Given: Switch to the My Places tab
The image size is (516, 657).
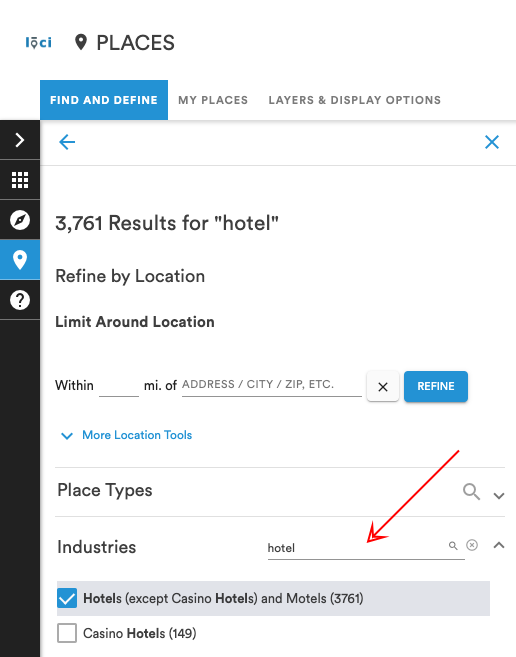Looking at the screenshot, I should coord(213,100).
